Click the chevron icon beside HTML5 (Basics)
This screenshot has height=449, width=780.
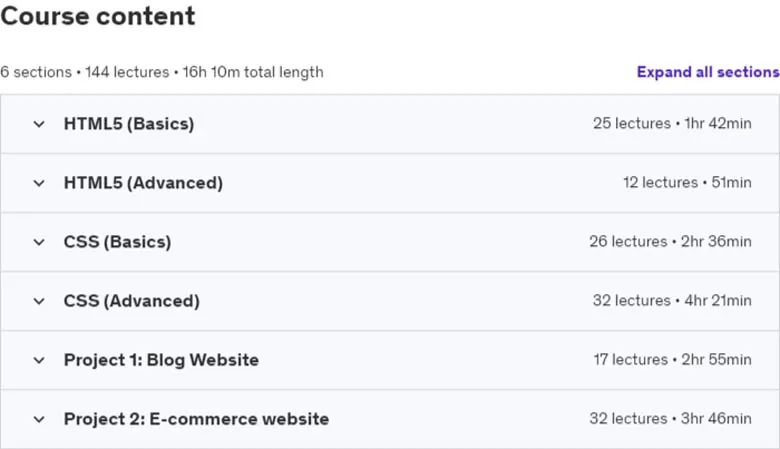39,124
